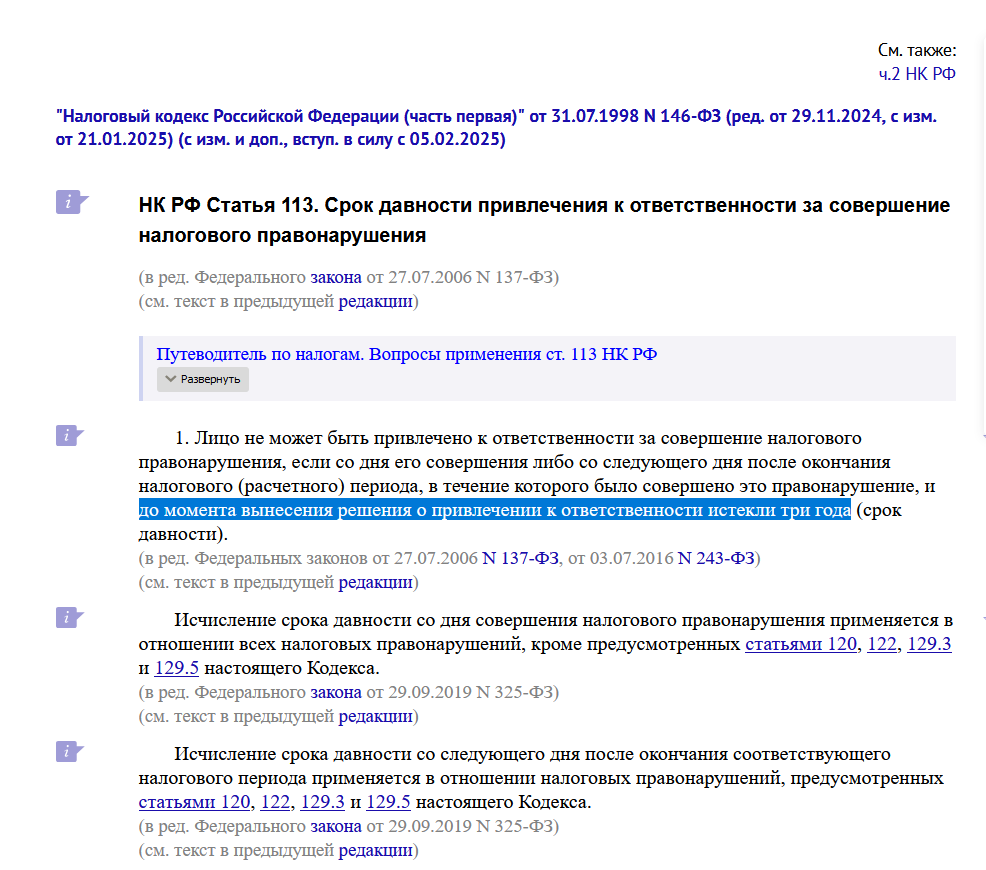This screenshot has width=986, height=870.
Task: Click info icon beside 'Исчисление срока давности со дня совершения'
Action: point(69,617)
